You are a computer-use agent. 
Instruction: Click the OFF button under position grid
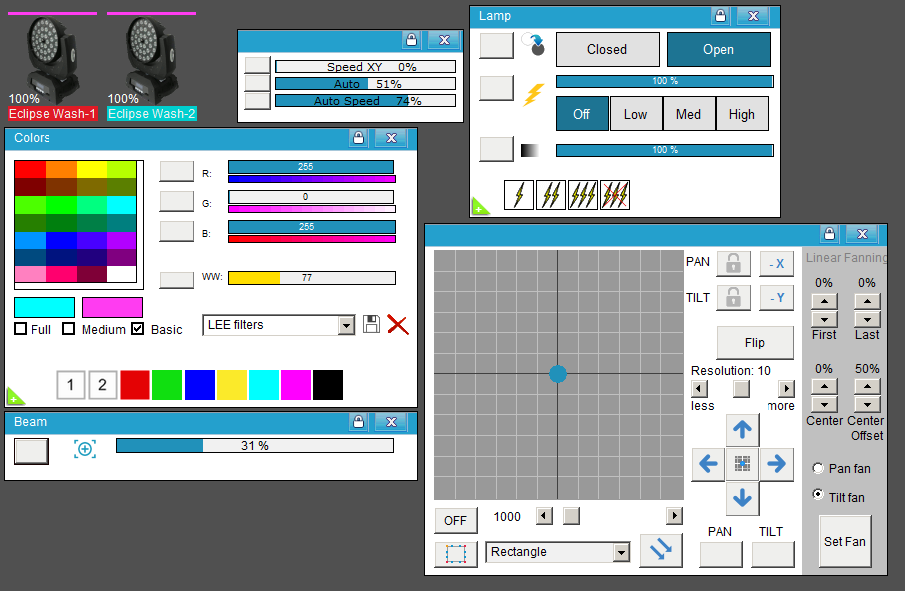(x=455, y=521)
